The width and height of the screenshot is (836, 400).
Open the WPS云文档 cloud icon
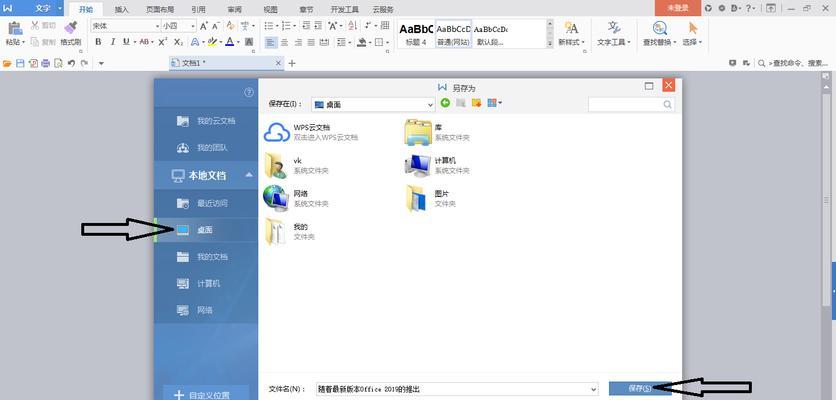click(275, 132)
